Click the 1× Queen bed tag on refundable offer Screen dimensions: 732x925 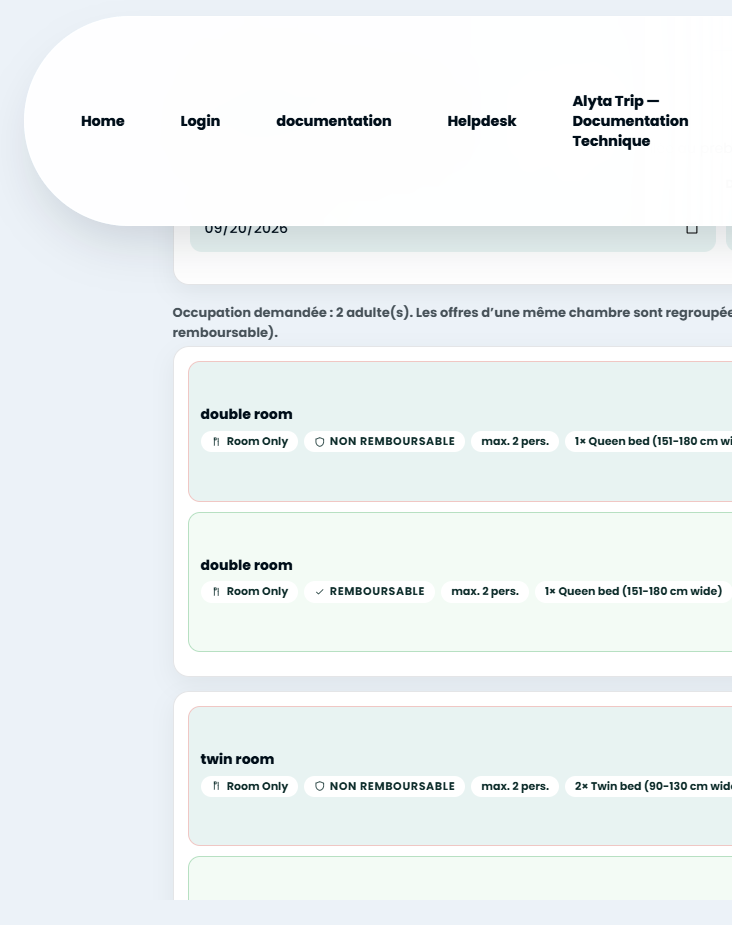pyautogui.click(x=633, y=592)
